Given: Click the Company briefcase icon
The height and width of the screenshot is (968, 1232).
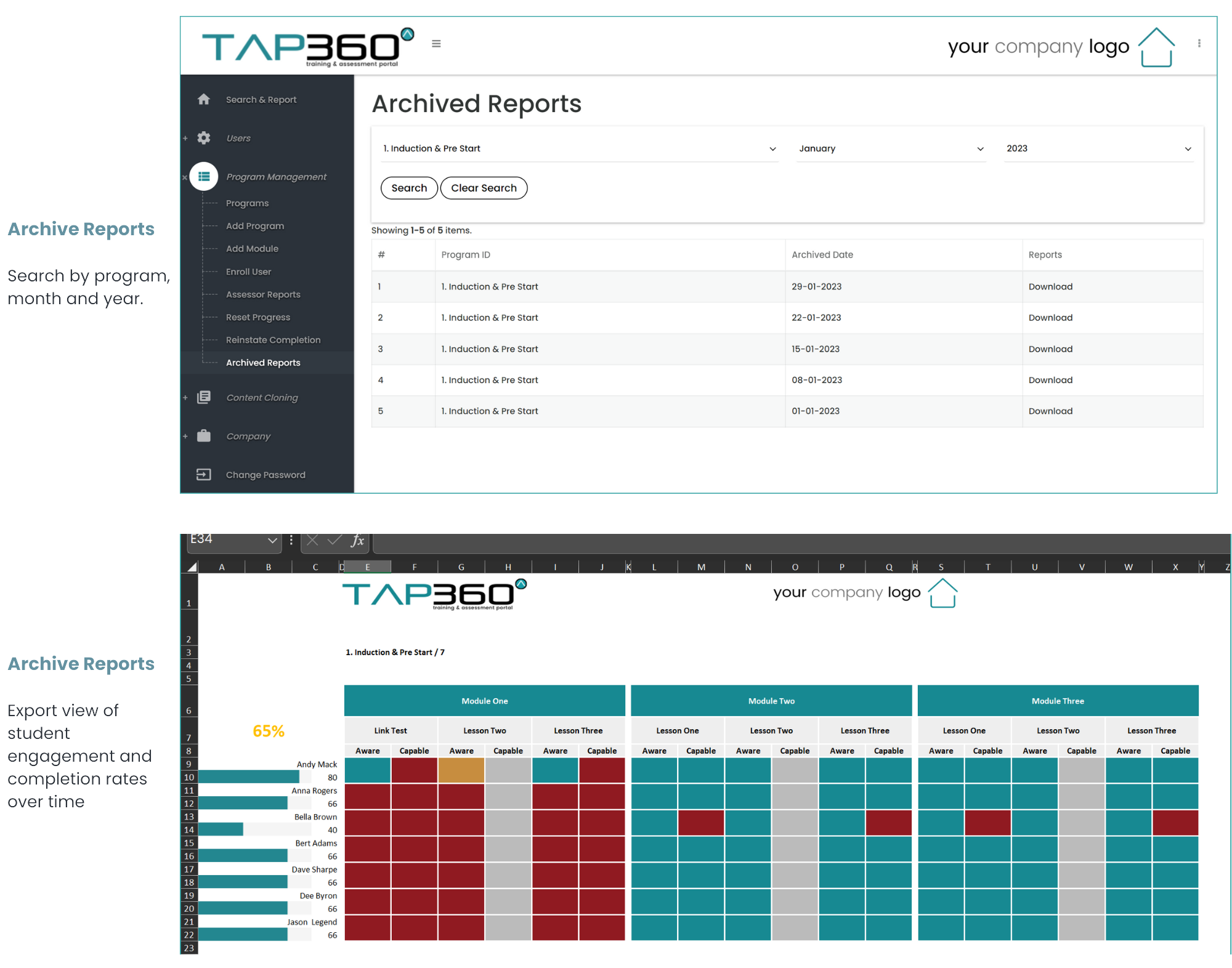Looking at the screenshot, I should point(204,436).
